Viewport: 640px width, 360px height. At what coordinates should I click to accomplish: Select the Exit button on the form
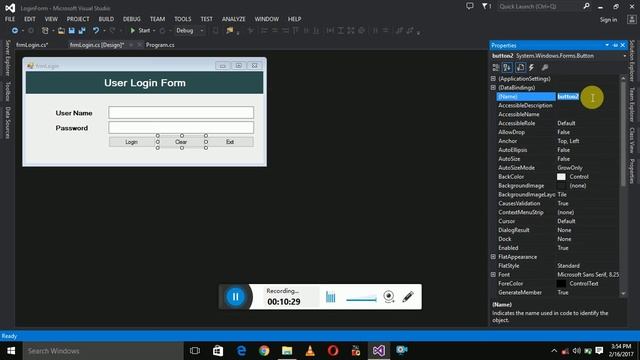[x=230, y=142]
